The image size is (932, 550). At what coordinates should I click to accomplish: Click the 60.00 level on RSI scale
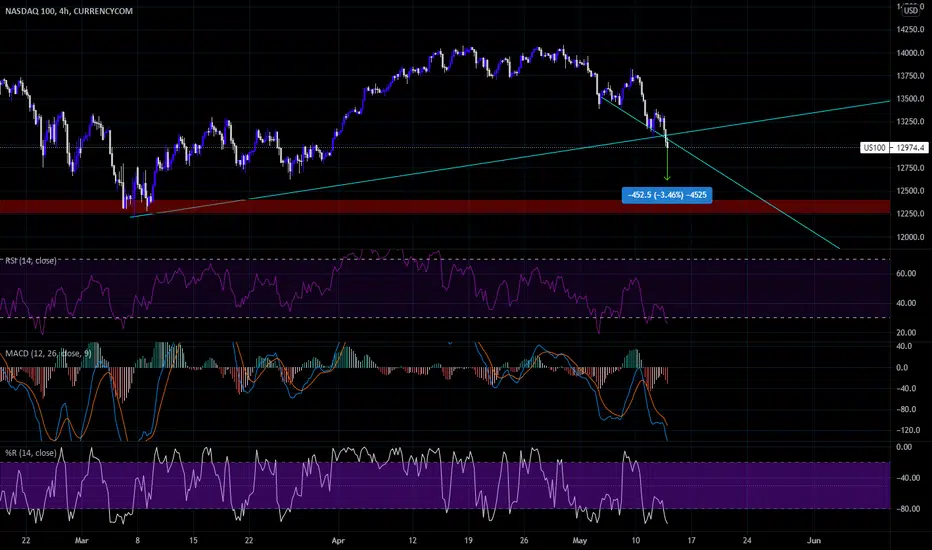click(x=906, y=274)
